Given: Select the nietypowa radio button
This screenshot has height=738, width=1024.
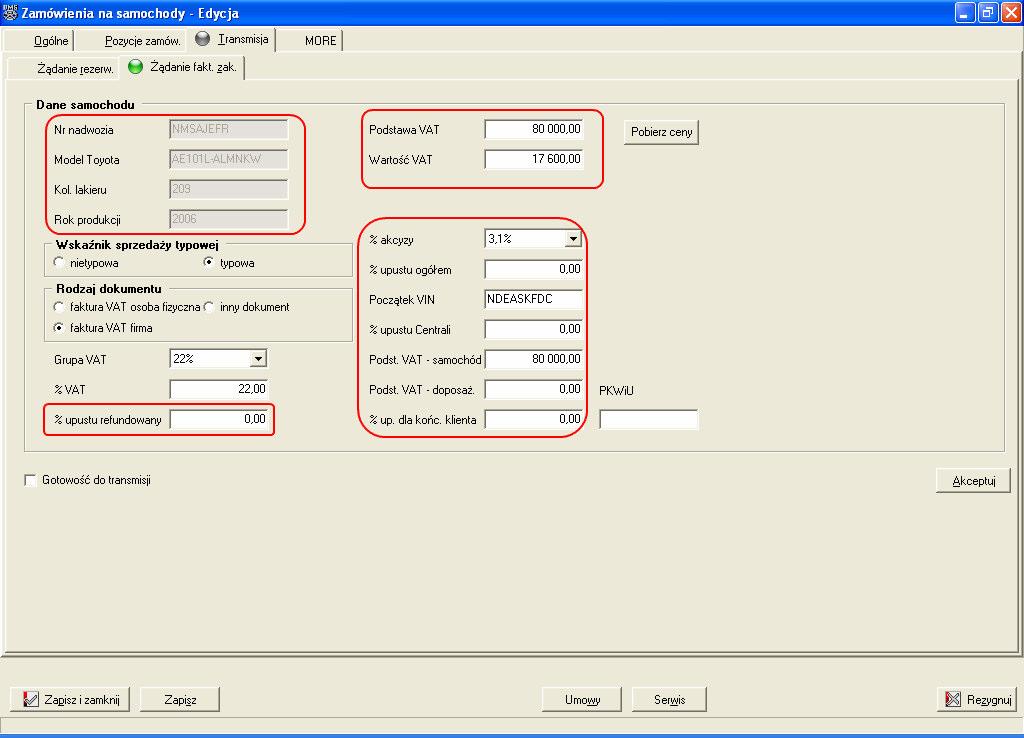Looking at the screenshot, I should pyautogui.click(x=59, y=263).
